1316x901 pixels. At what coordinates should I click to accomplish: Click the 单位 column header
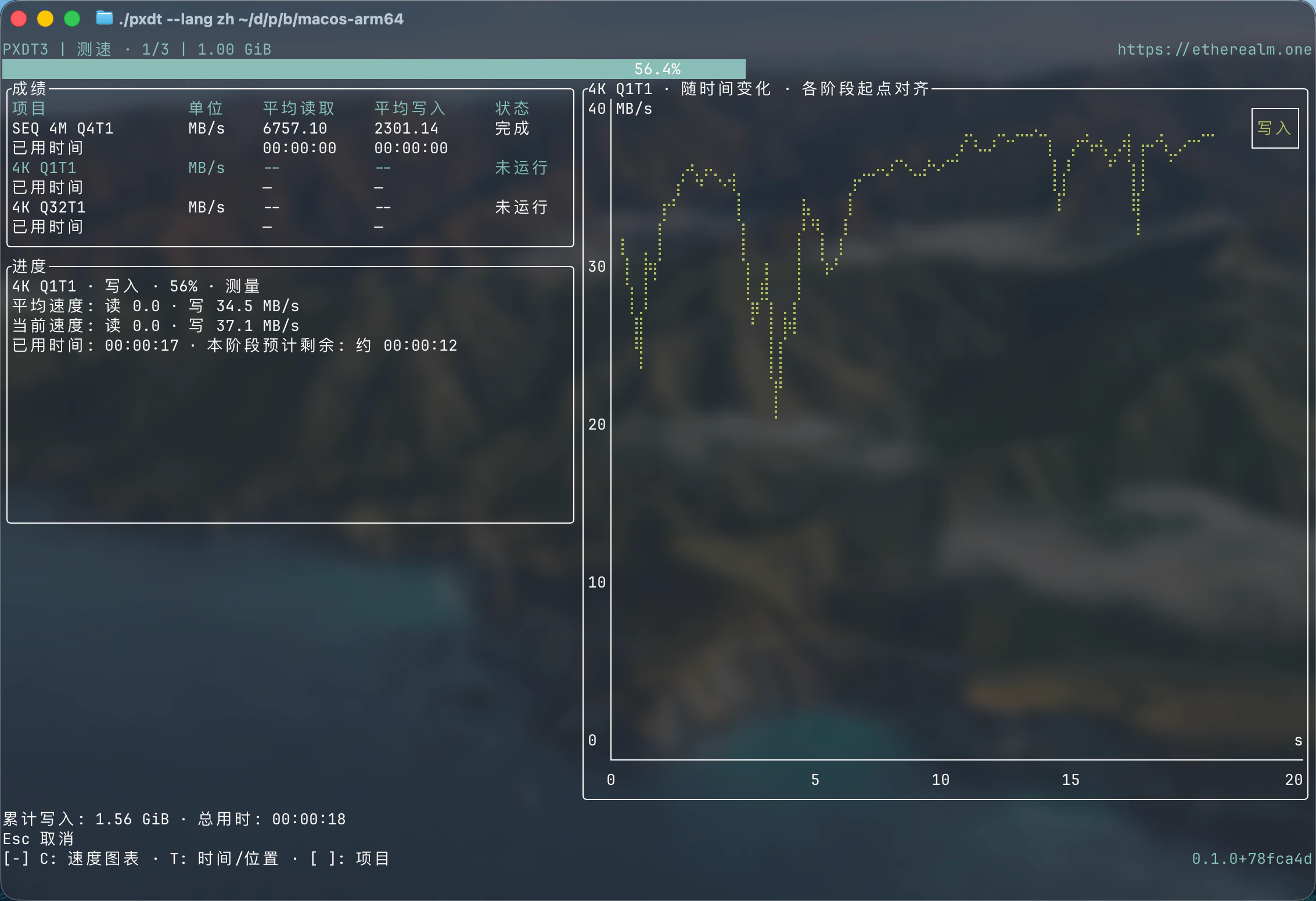coord(206,109)
